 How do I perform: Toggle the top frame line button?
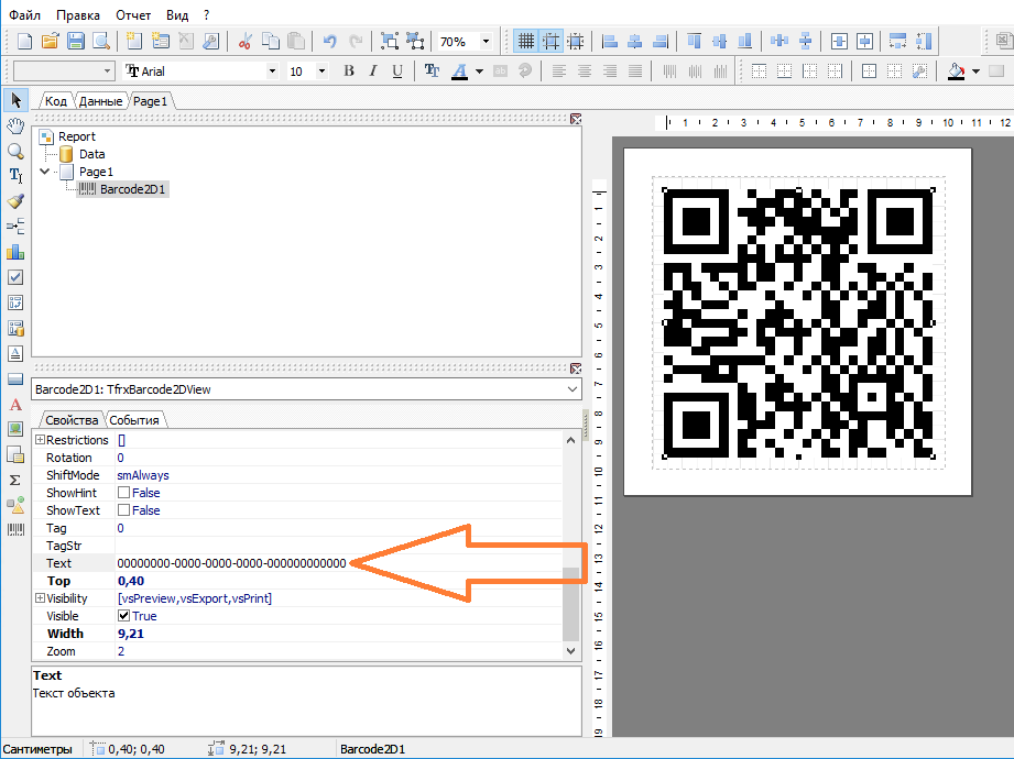click(759, 71)
